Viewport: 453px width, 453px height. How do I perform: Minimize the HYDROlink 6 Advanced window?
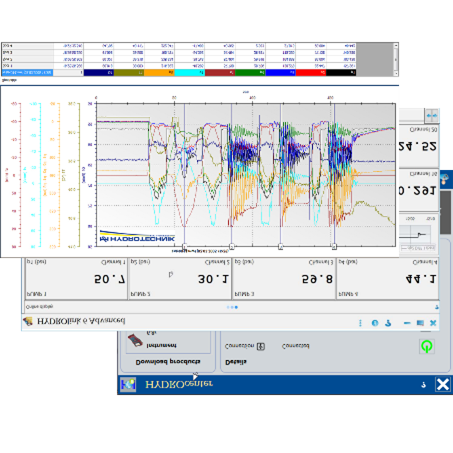[407, 323]
